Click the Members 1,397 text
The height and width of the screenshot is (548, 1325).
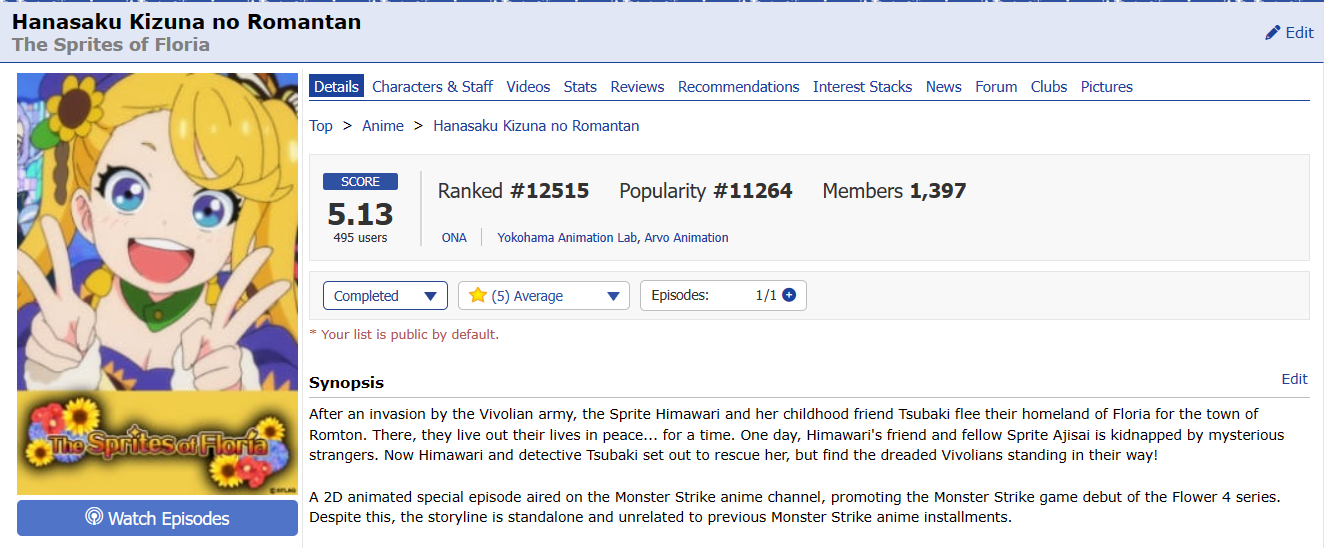click(x=894, y=191)
